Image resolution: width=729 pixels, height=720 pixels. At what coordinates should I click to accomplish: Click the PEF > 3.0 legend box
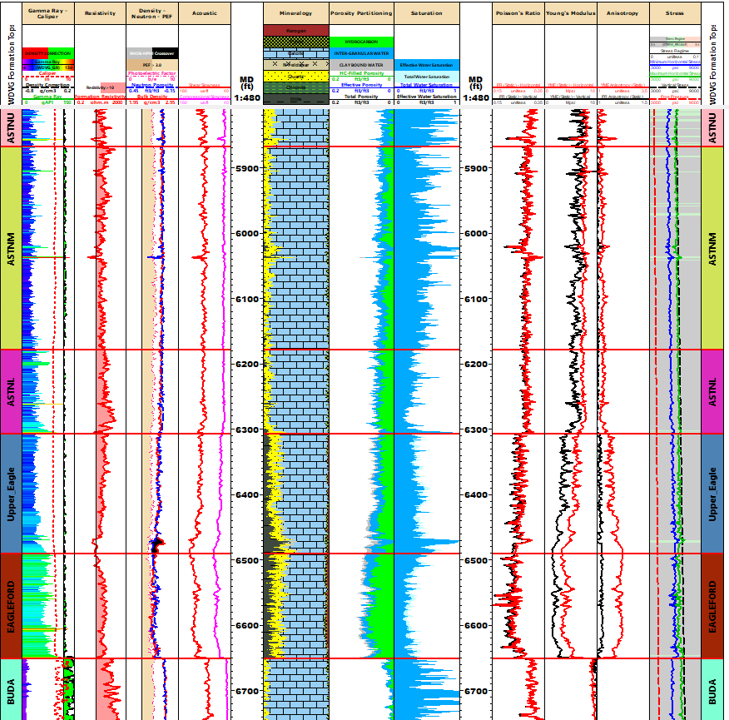click(152, 64)
